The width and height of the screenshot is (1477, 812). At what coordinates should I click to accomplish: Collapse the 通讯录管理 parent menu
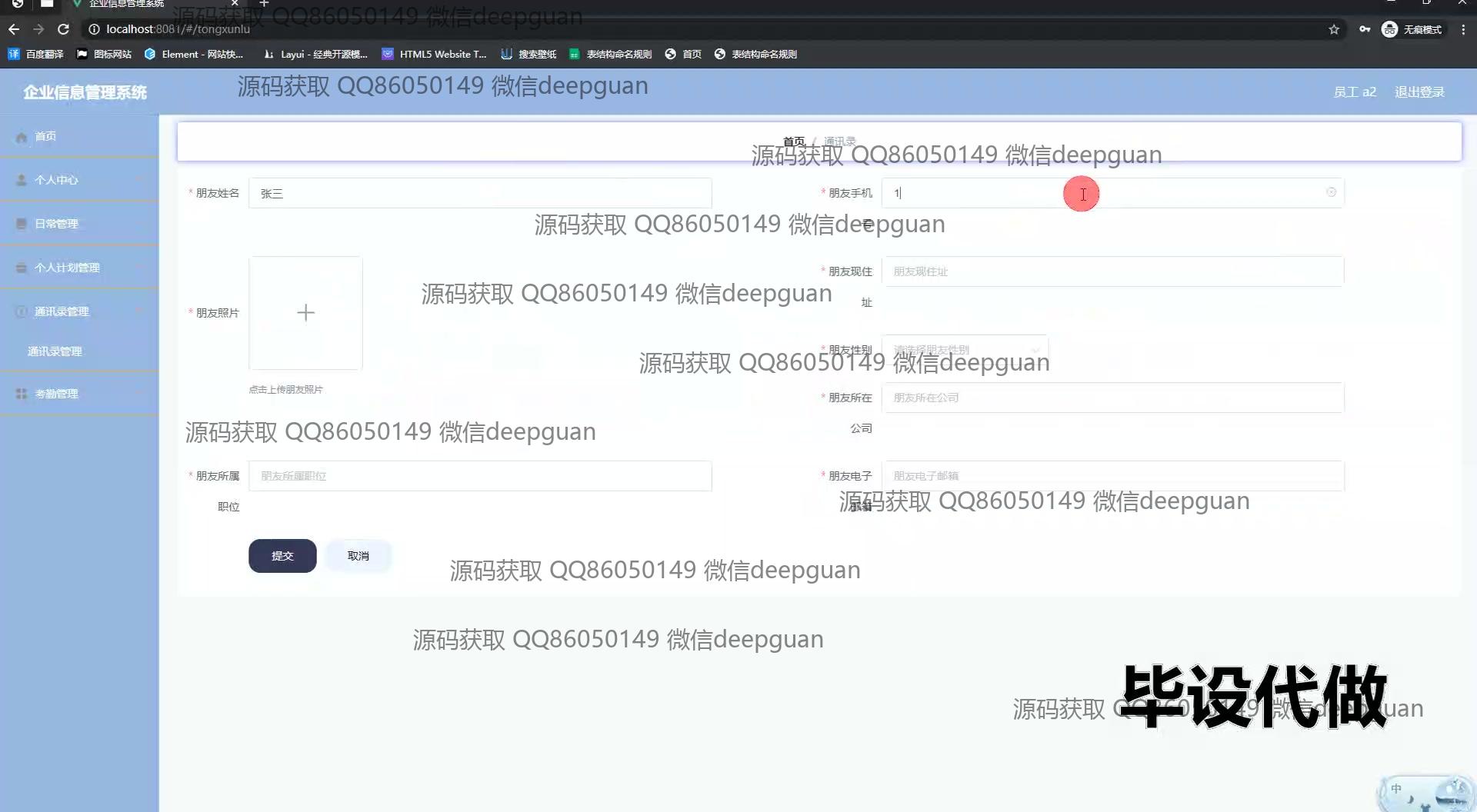click(79, 311)
